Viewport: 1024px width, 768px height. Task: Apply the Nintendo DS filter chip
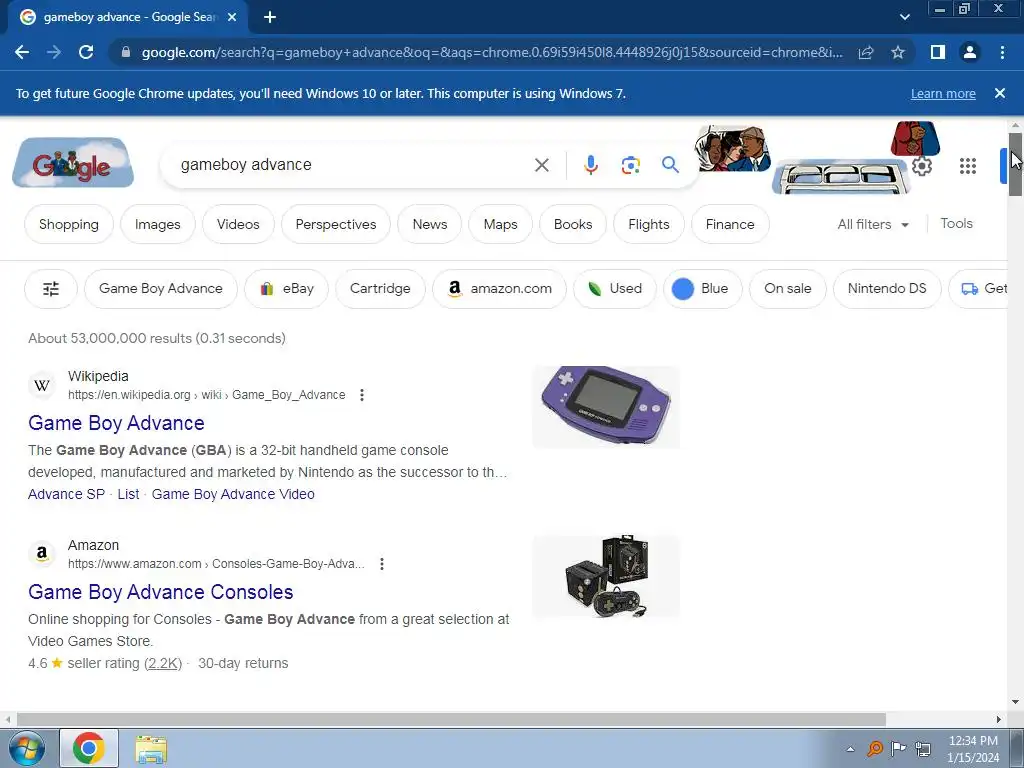[887, 288]
